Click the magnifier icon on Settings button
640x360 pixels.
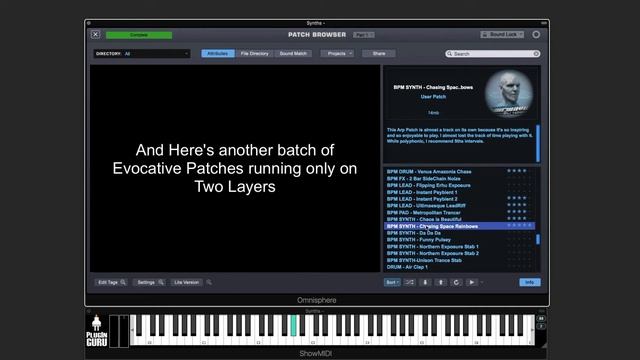(x=161, y=282)
